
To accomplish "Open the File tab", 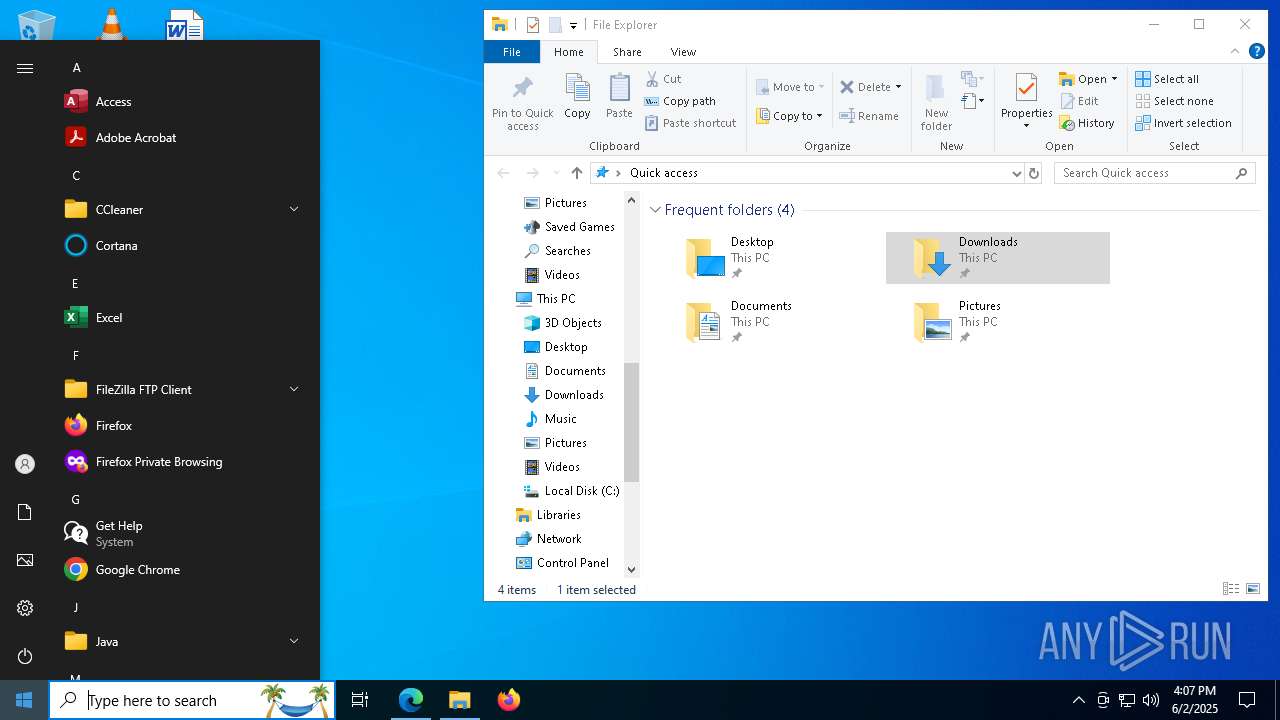I will pos(511,52).
